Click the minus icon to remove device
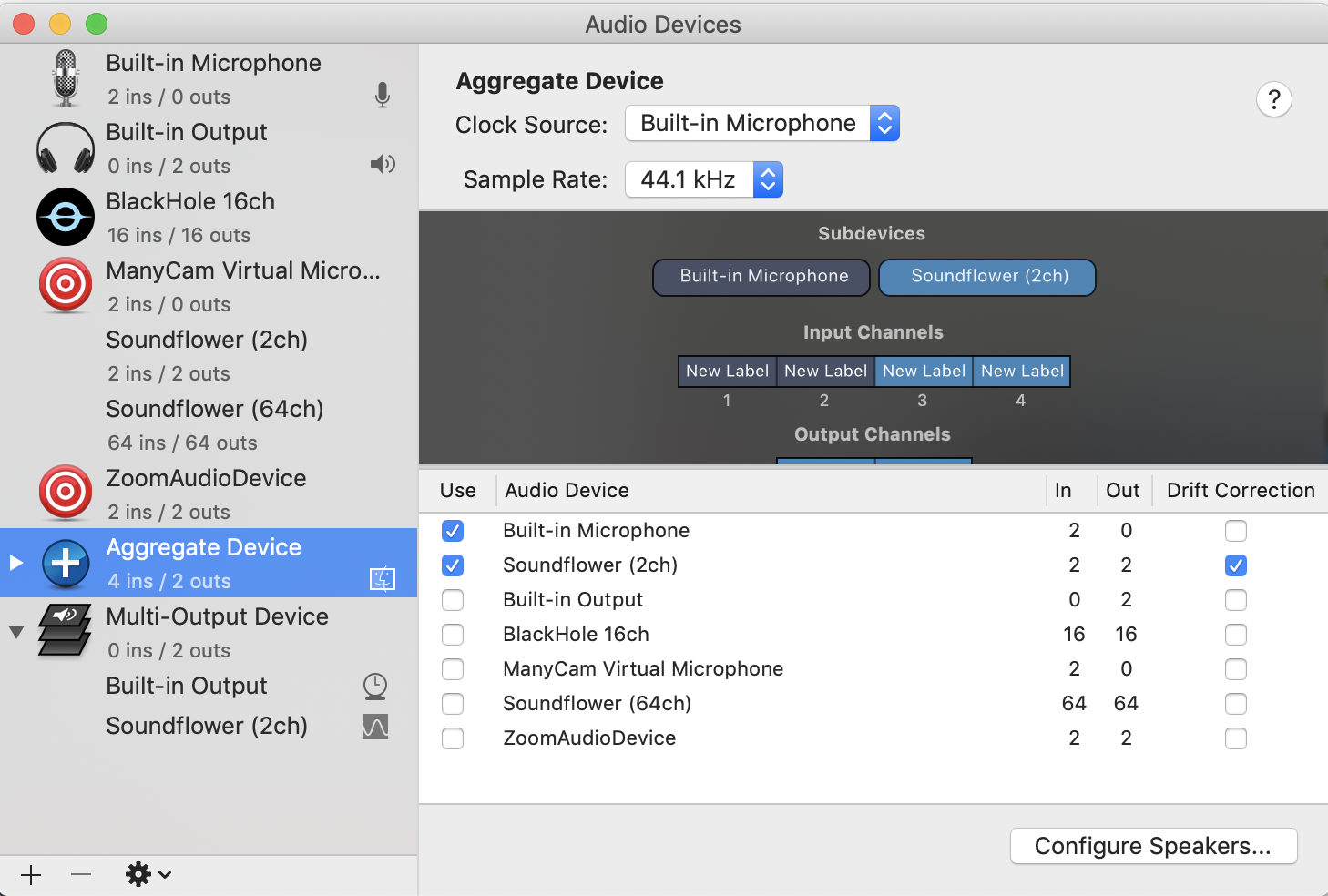Screen dimensions: 1328x896 pyautogui.click(x=81, y=875)
